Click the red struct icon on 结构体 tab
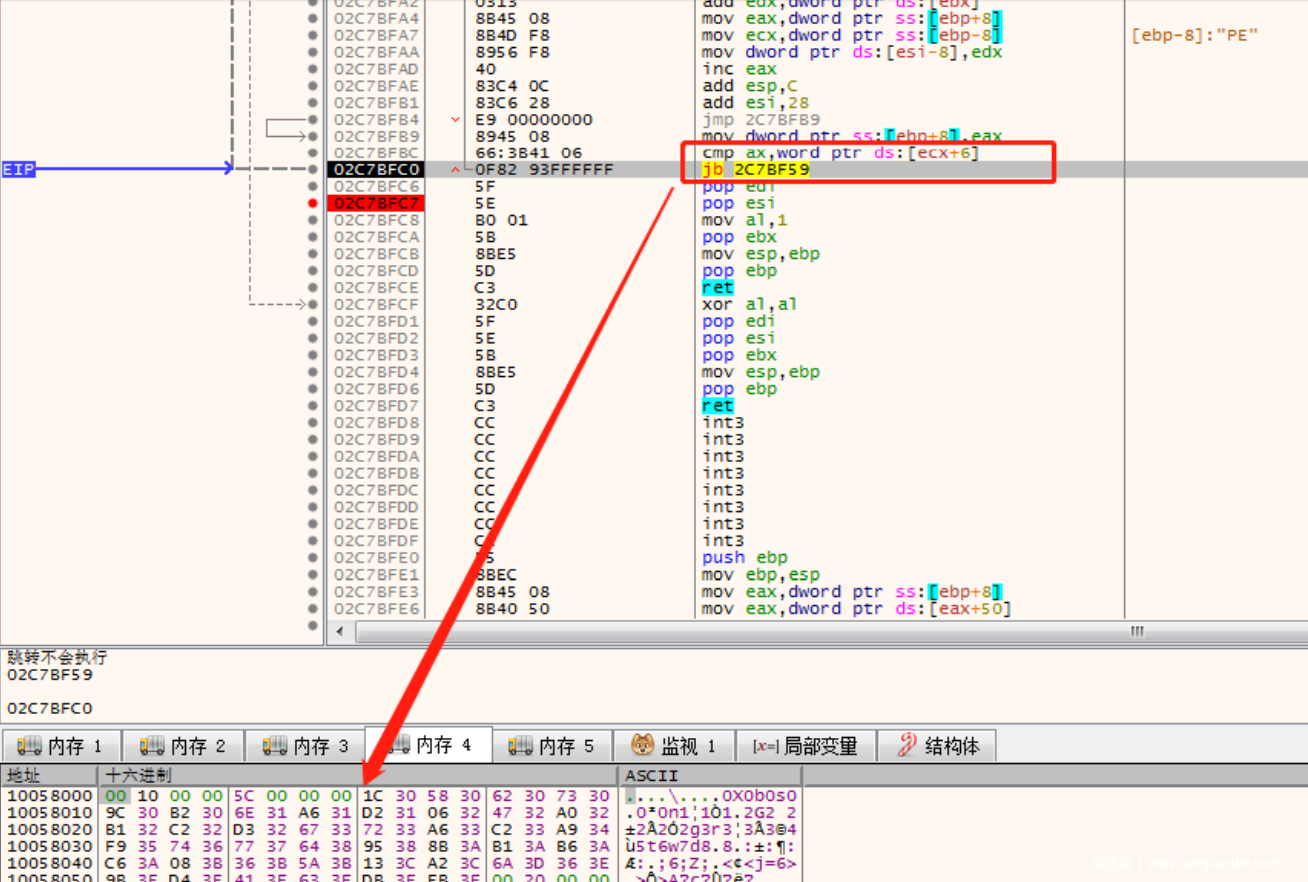The height and width of the screenshot is (882, 1308). tap(907, 745)
